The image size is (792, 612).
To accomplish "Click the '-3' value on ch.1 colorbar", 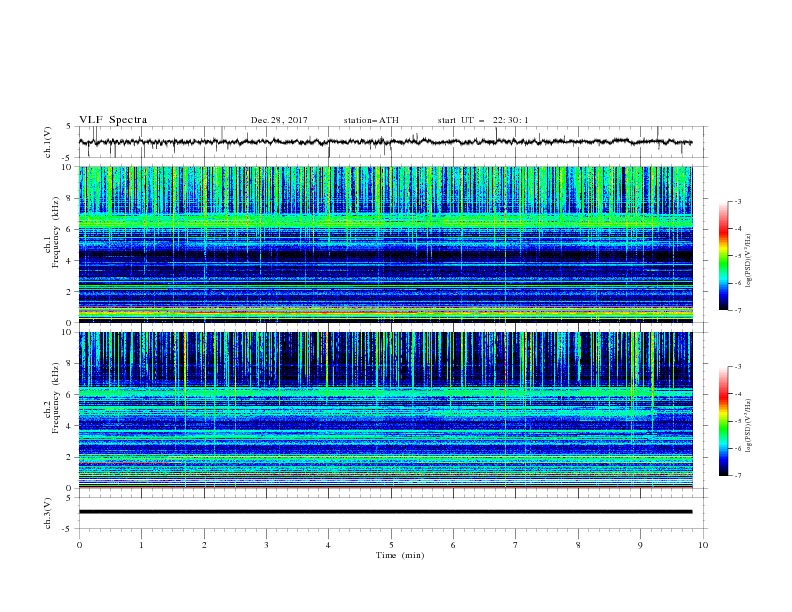I will tap(737, 201).
